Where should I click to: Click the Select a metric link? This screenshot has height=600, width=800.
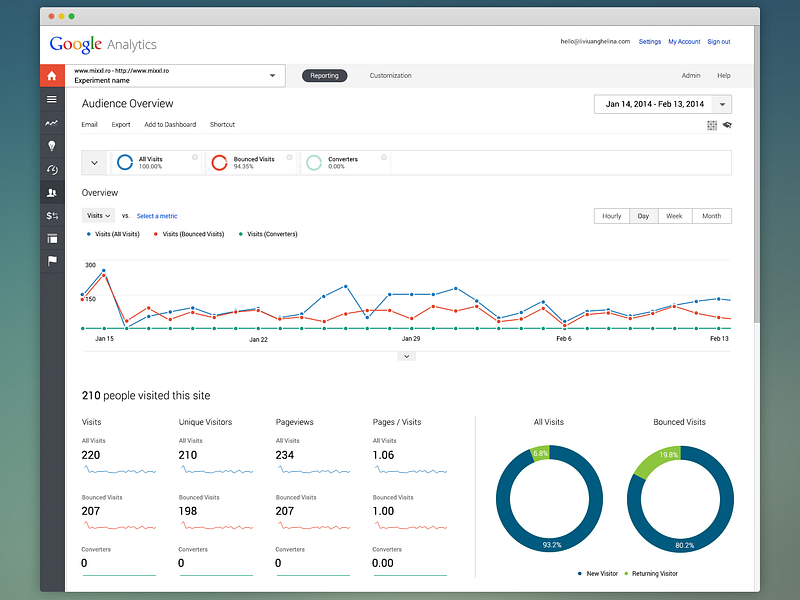tap(156, 215)
